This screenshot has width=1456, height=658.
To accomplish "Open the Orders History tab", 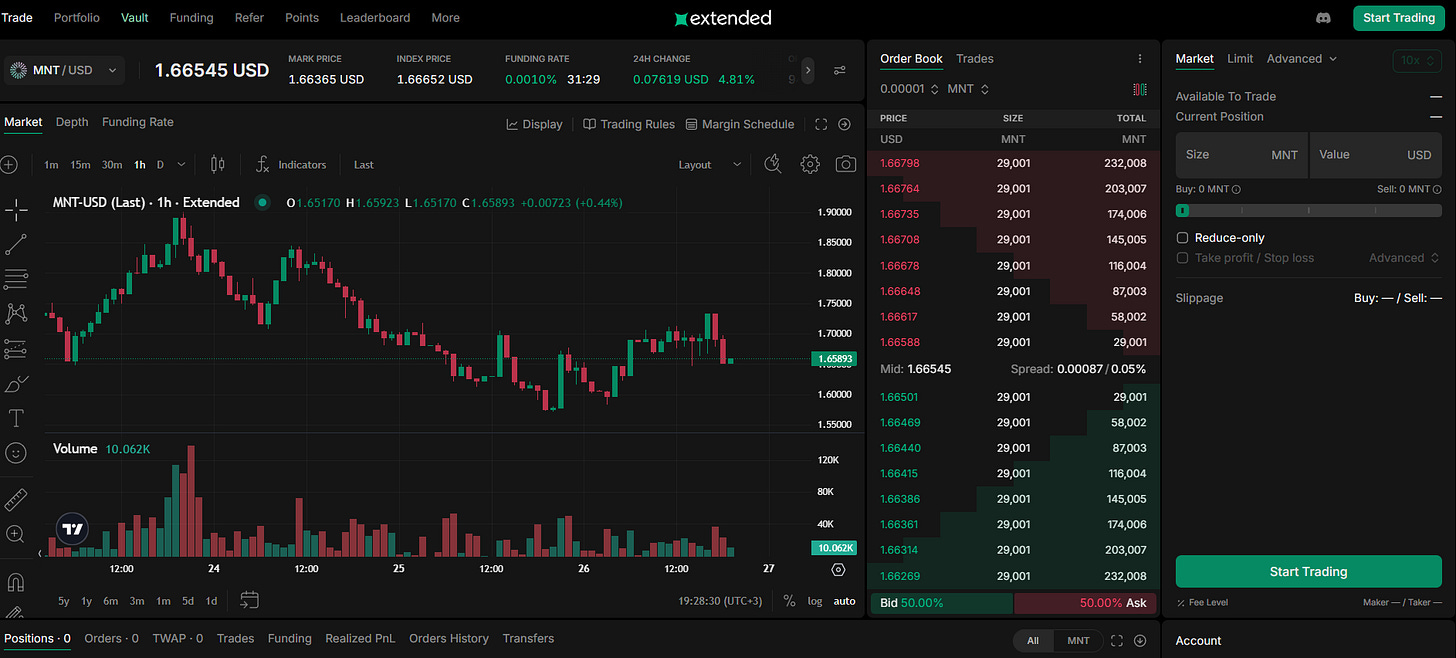I will [x=449, y=638].
